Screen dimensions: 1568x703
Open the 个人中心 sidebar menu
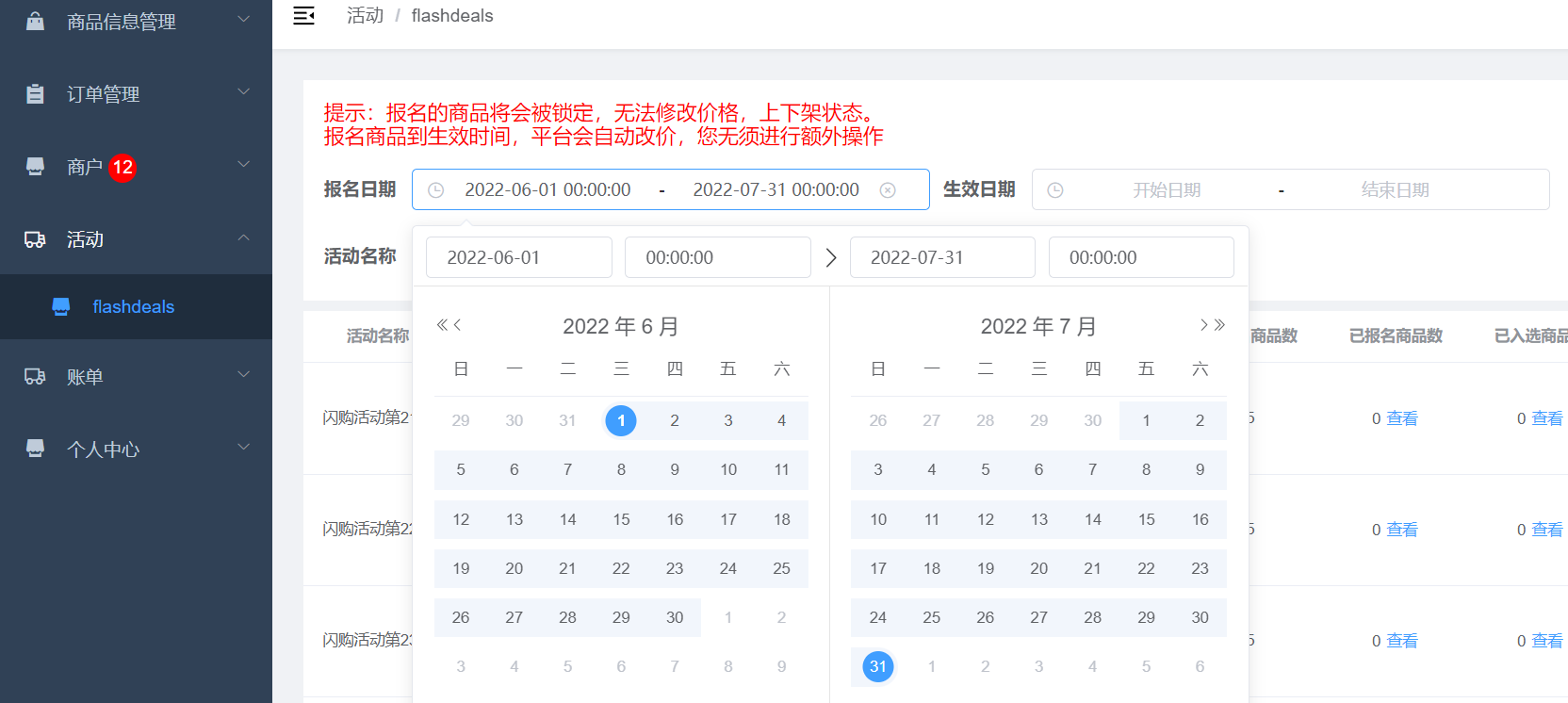click(x=136, y=449)
